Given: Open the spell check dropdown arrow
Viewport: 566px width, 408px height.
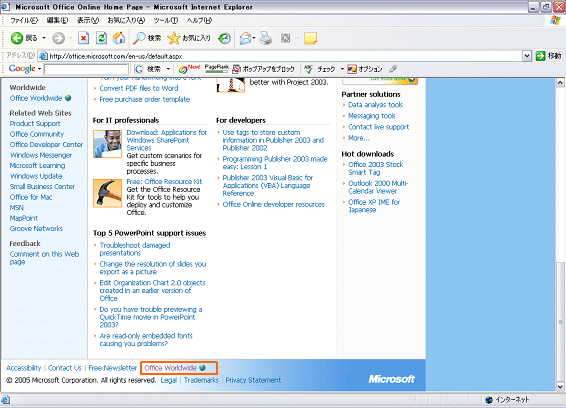Looking at the screenshot, I should [x=342, y=69].
